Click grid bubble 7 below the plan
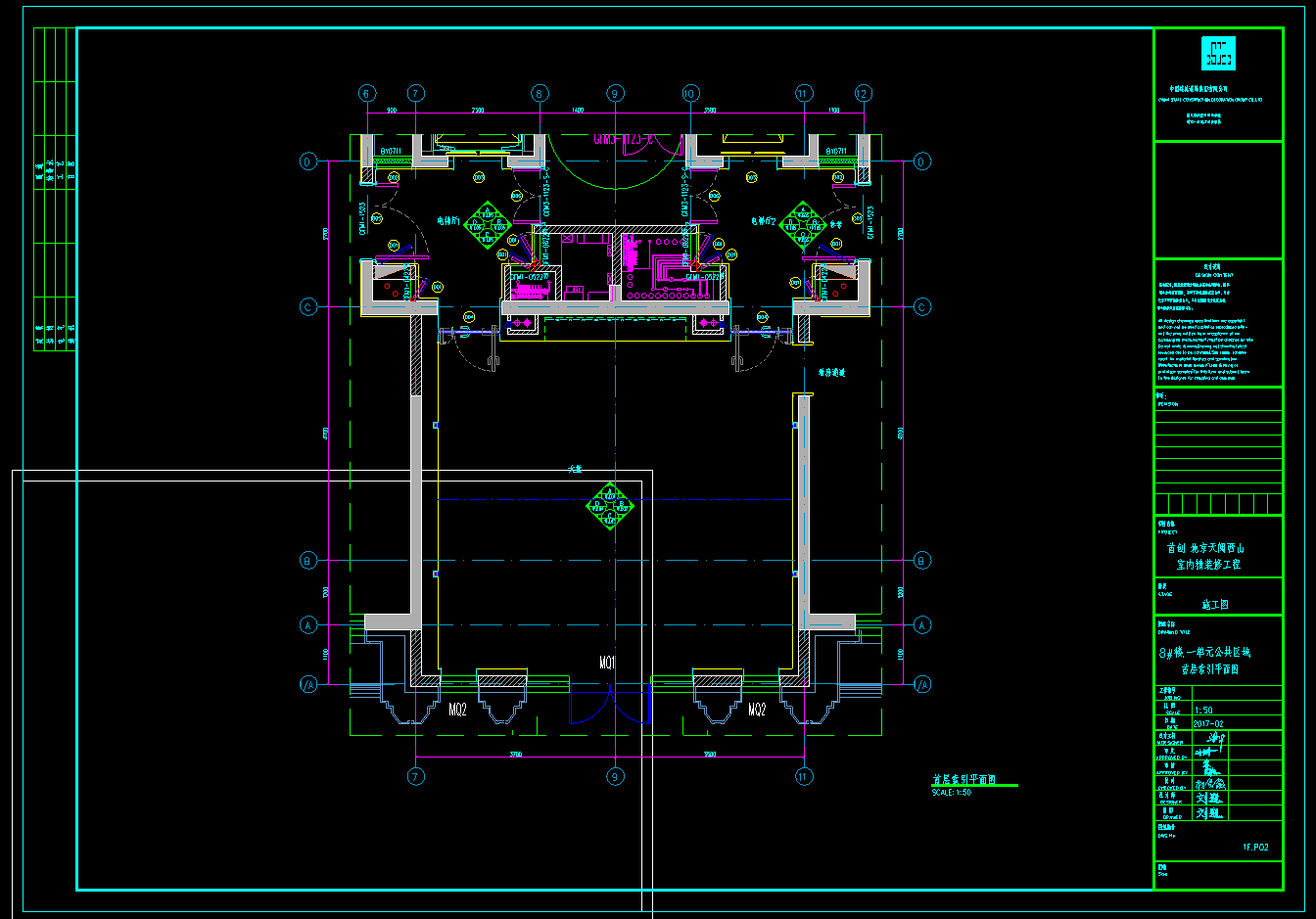 [x=416, y=776]
